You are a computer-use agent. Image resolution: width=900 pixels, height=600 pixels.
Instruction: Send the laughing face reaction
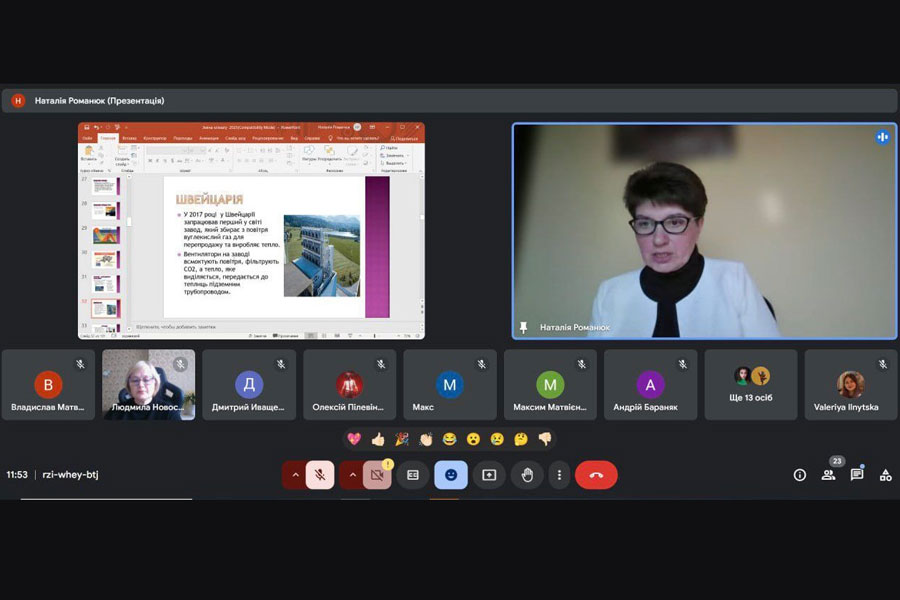tap(449, 439)
